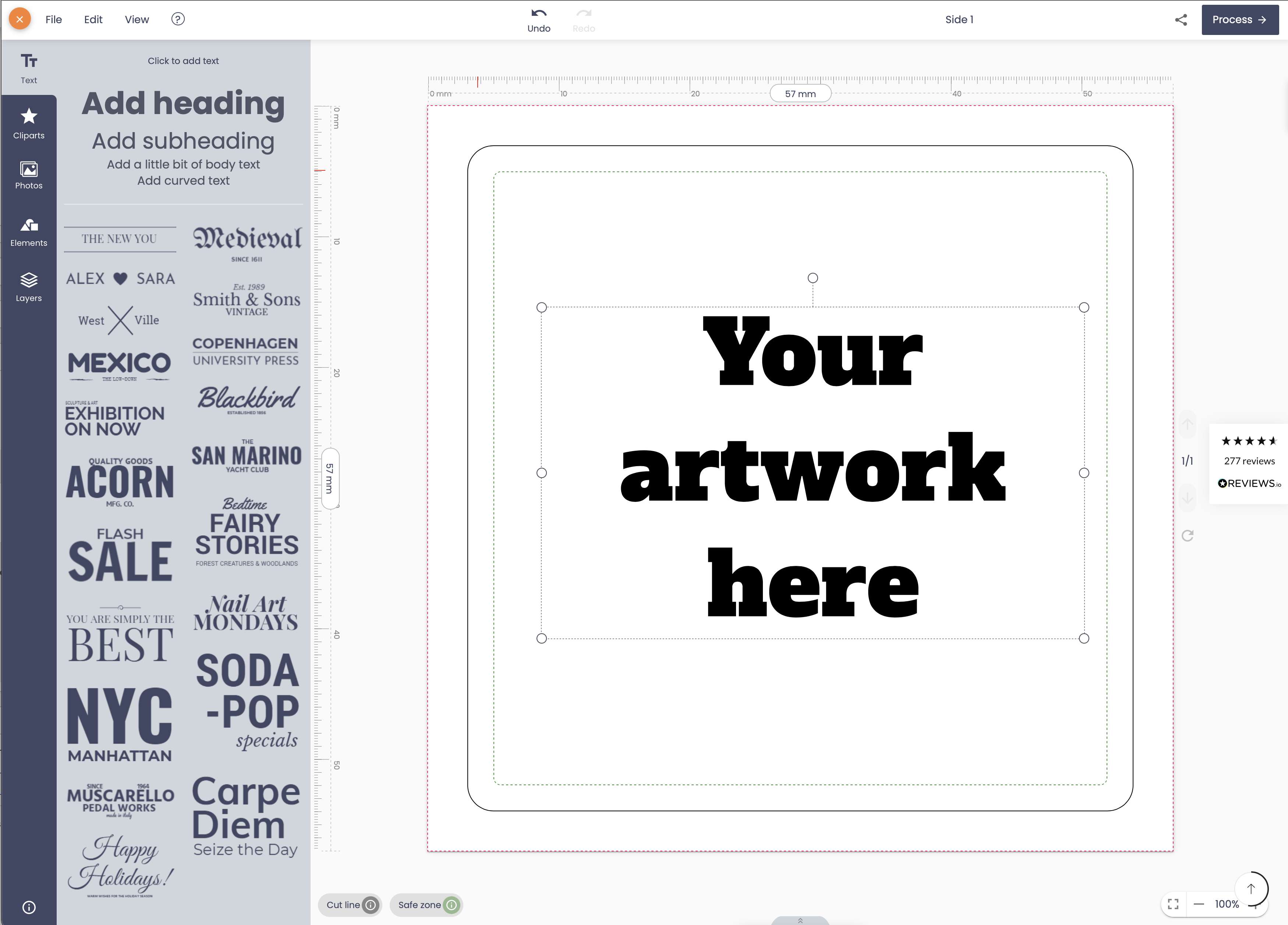Click the Undo arrow
The width and height of the screenshot is (1288, 925).
coord(538,20)
